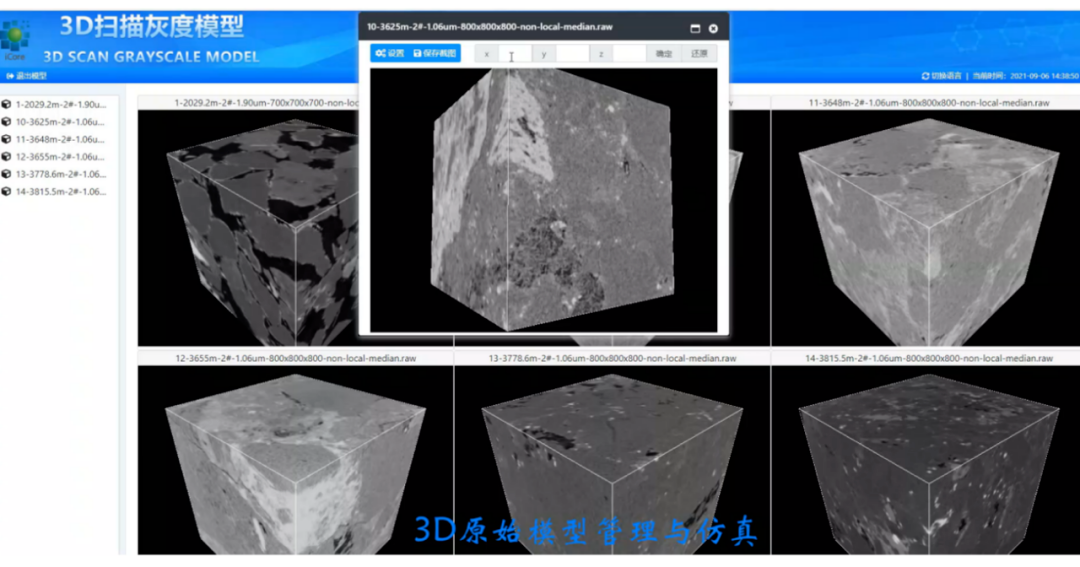Click the y coordinate input field
1080x567 pixels.
point(572,54)
